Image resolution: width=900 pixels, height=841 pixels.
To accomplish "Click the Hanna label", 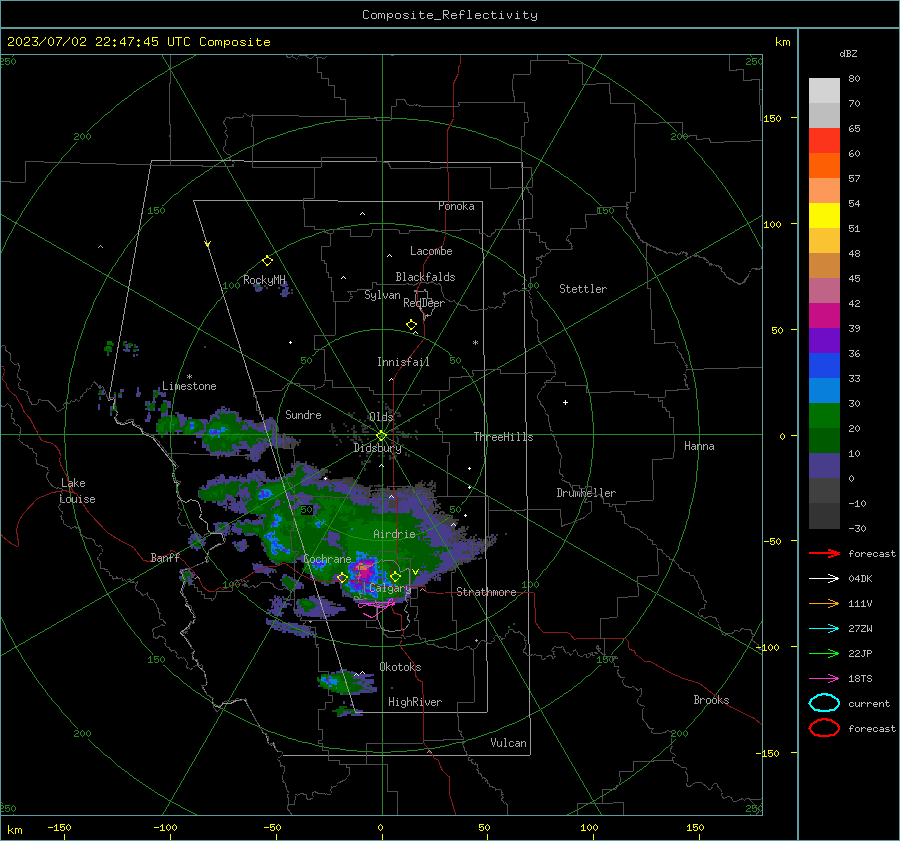I will click(699, 446).
